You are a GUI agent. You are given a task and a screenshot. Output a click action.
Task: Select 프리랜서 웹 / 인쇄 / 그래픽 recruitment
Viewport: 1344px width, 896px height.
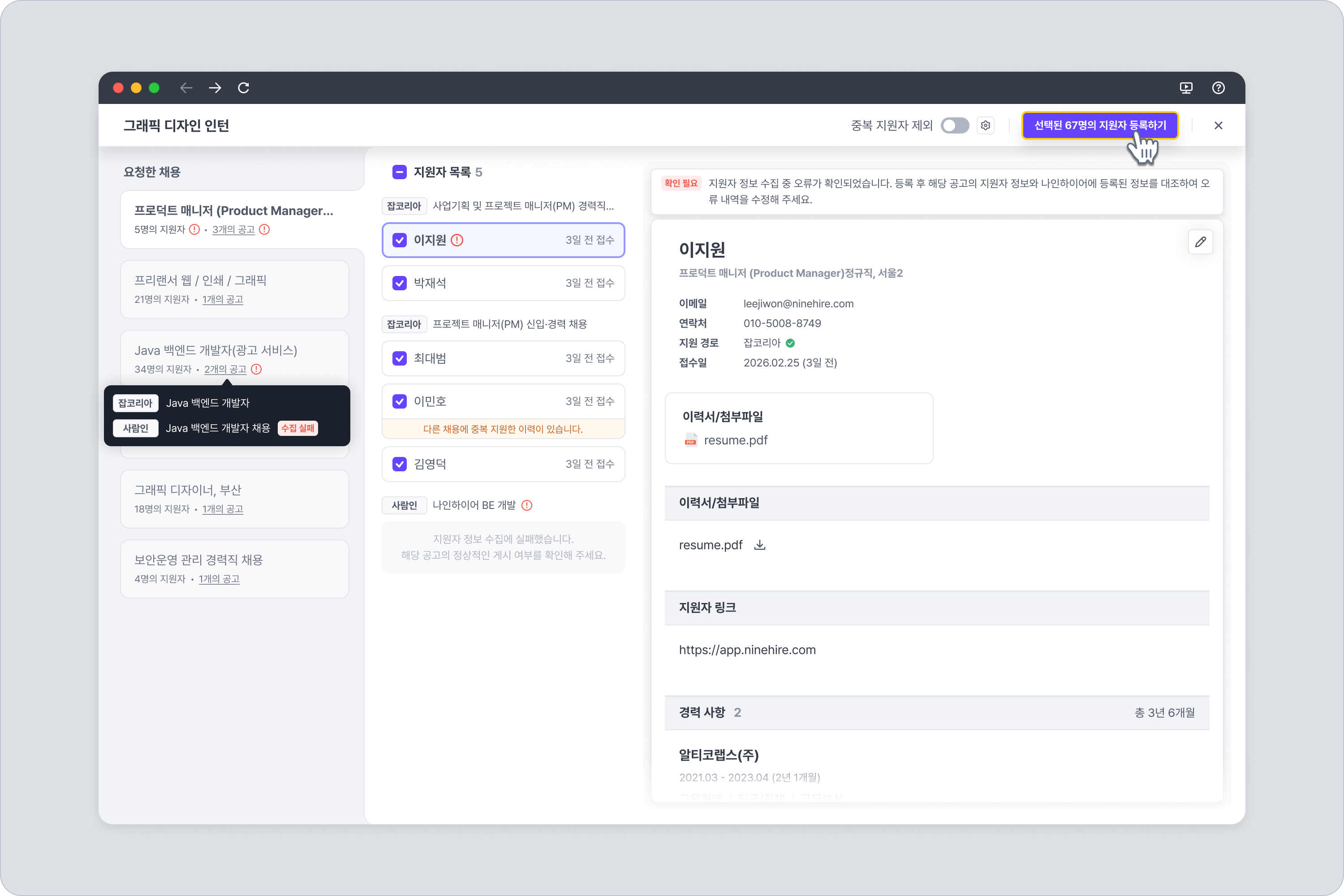coord(234,289)
